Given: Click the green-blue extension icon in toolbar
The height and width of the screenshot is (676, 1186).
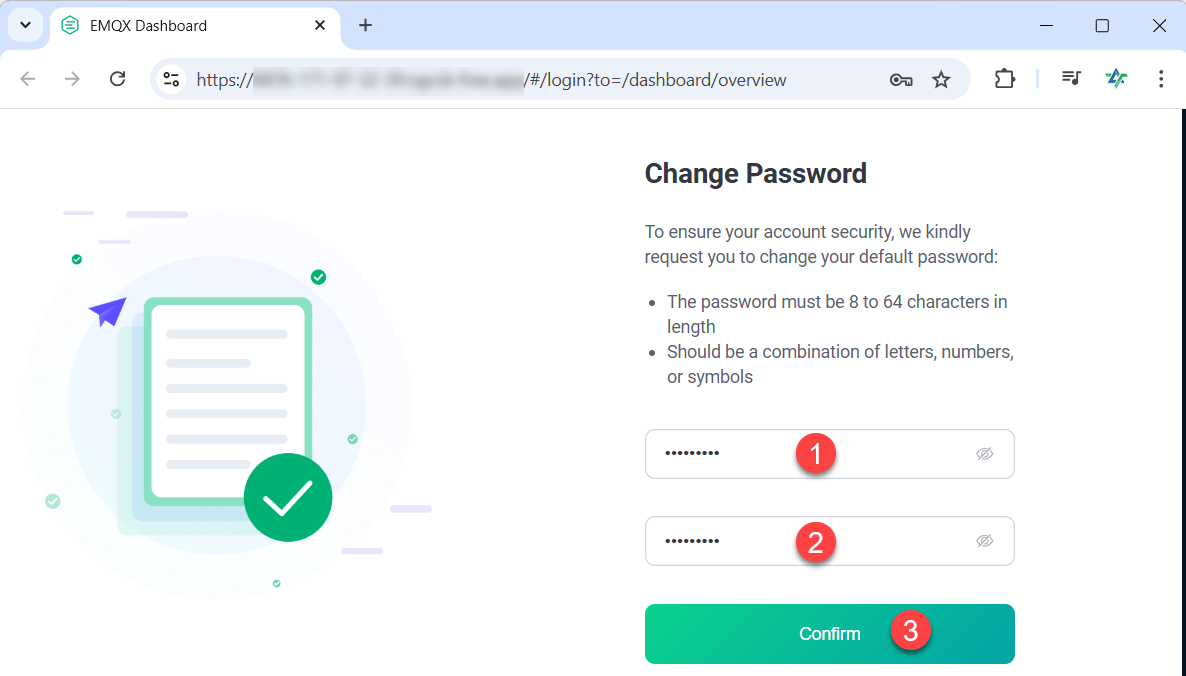Looking at the screenshot, I should click(1116, 78).
